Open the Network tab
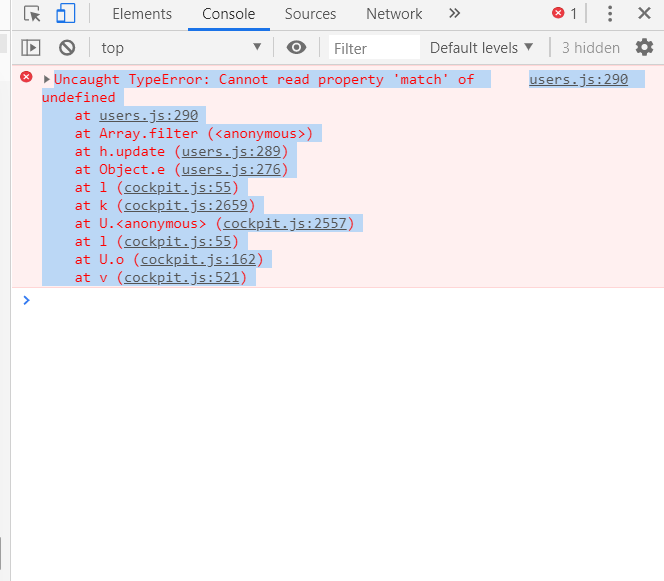664x581 pixels. click(x=394, y=14)
